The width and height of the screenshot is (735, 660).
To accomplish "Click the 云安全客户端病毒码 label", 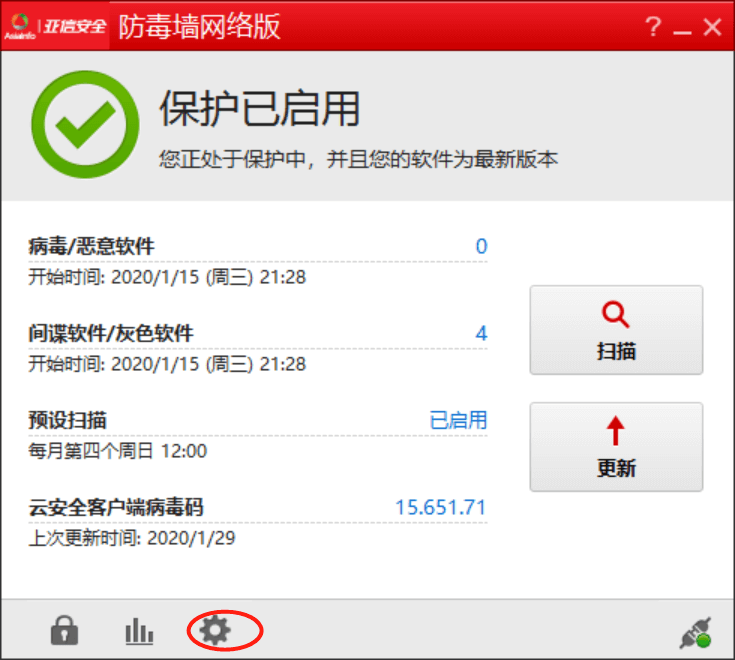I will click(x=116, y=507).
